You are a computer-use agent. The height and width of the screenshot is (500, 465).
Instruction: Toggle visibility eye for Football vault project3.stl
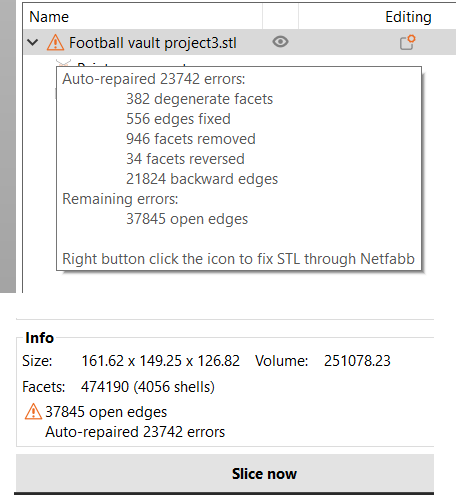[x=280, y=42]
